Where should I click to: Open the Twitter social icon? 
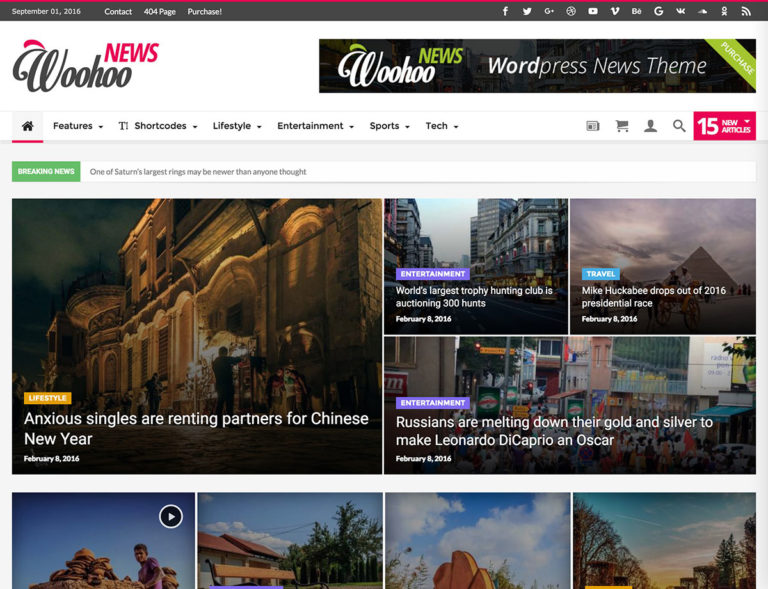click(x=527, y=11)
